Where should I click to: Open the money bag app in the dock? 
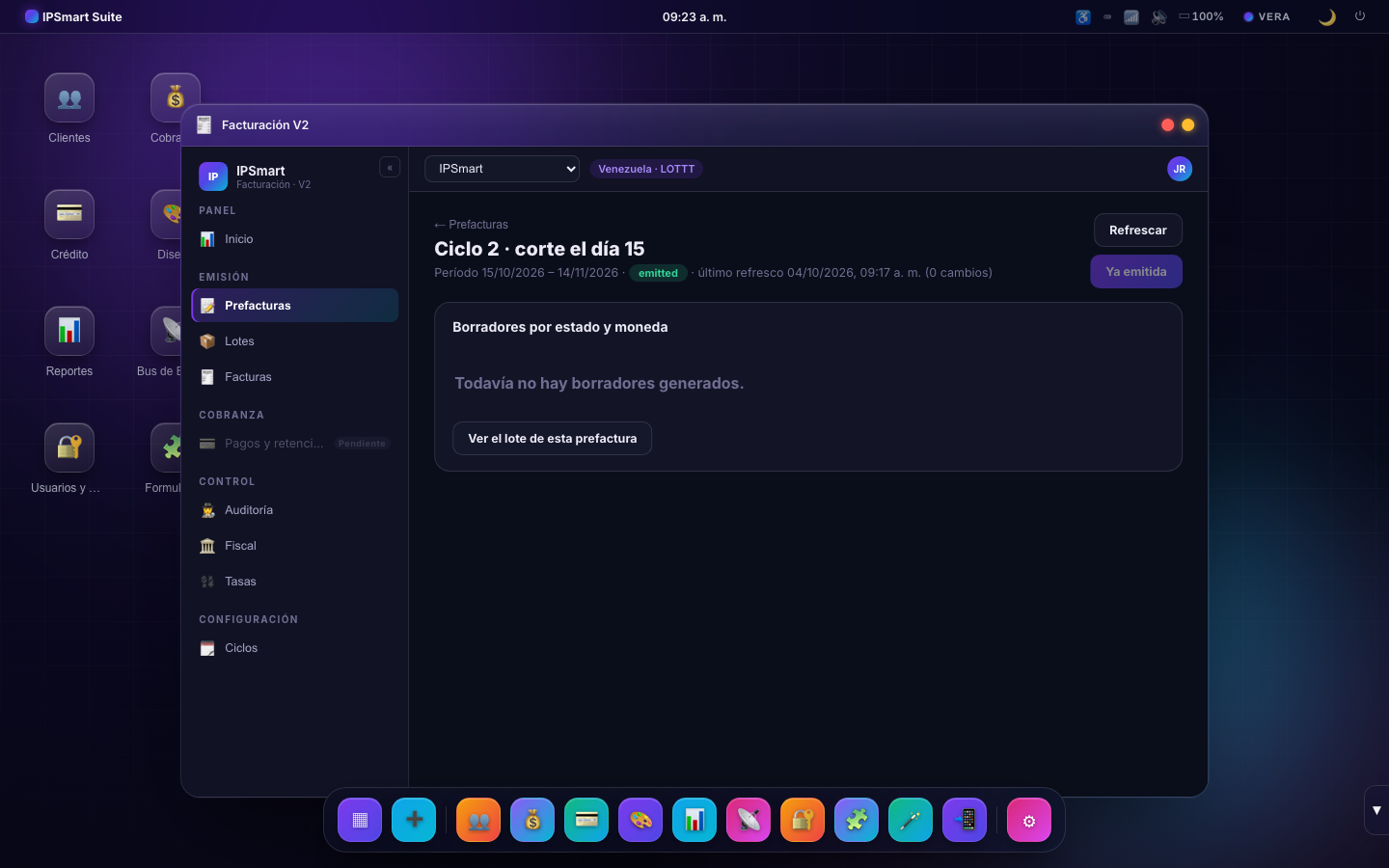coord(532,820)
